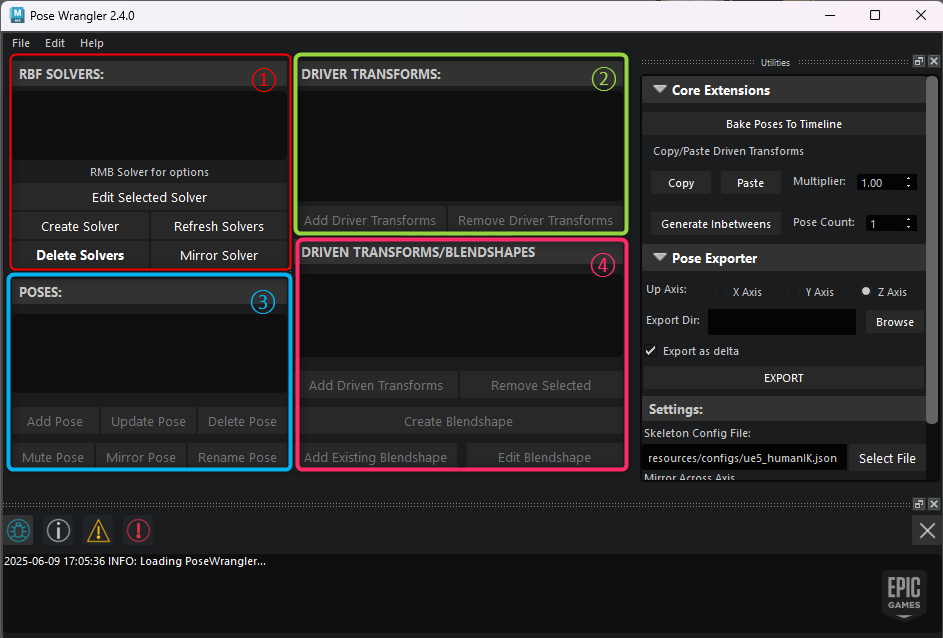Click Remove Driver Transforms

pyautogui.click(x=535, y=220)
